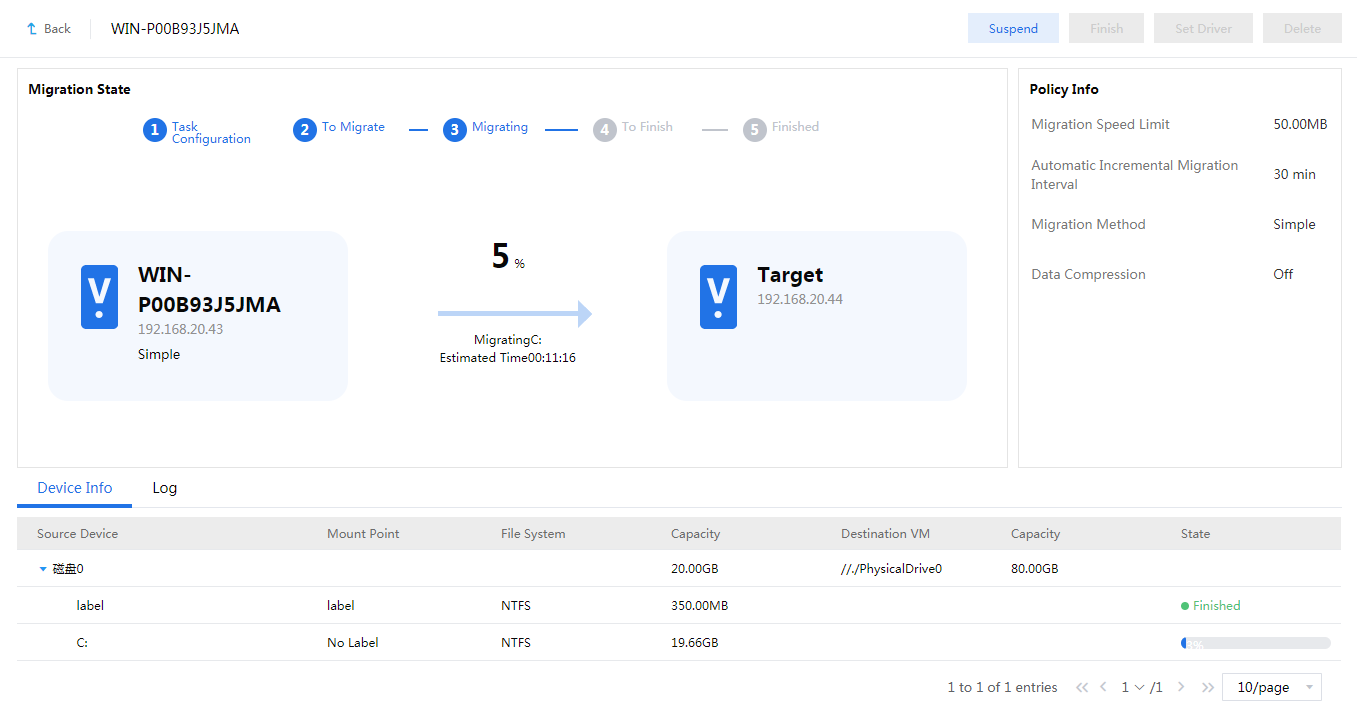Click the source server WIN-P00B93J5JMA icon
1357x724 pixels.
pyautogui.click(x=99, y=297)
